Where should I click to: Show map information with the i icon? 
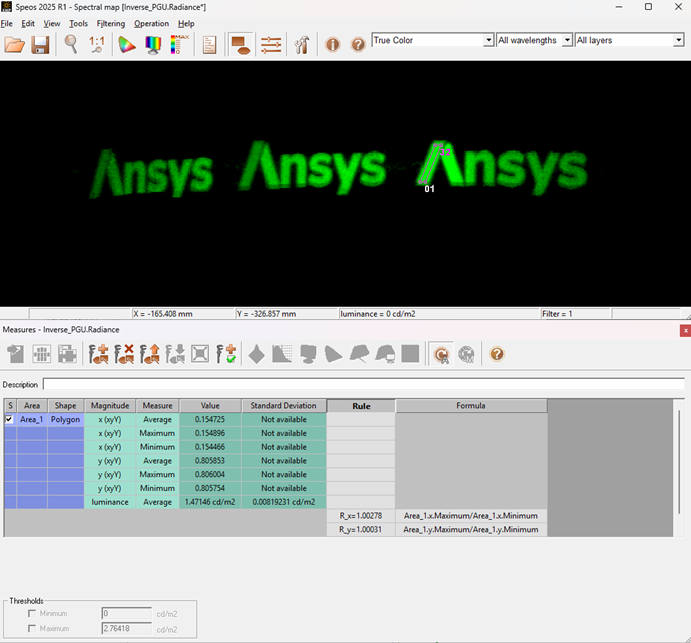333,45
